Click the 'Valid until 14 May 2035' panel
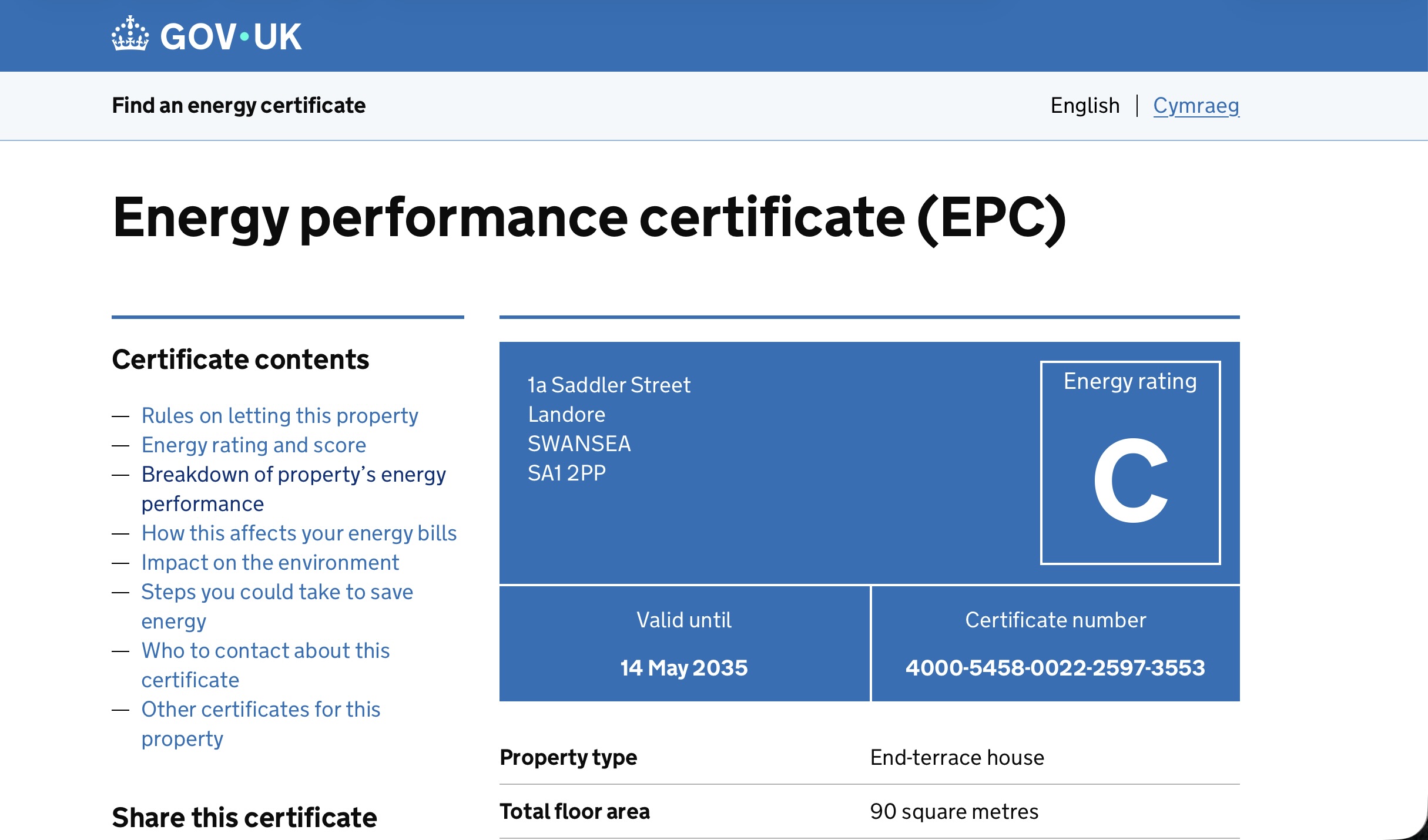Image resolution: width=1428 pixels, height=840 pixels. (x=683, y=644)
